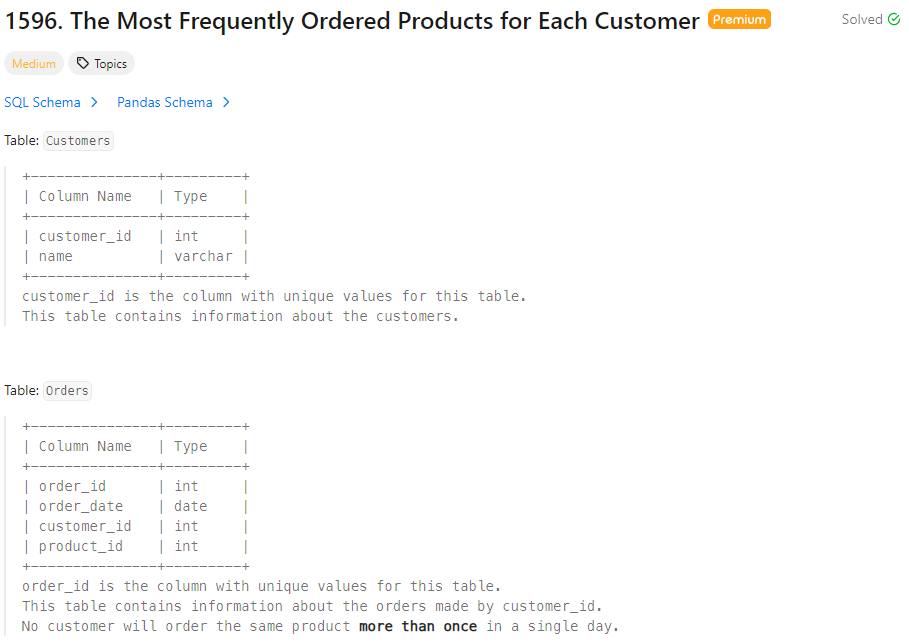The image size is (909, 644).
Task: Click the Solved status label
Action: pos(862,20)
